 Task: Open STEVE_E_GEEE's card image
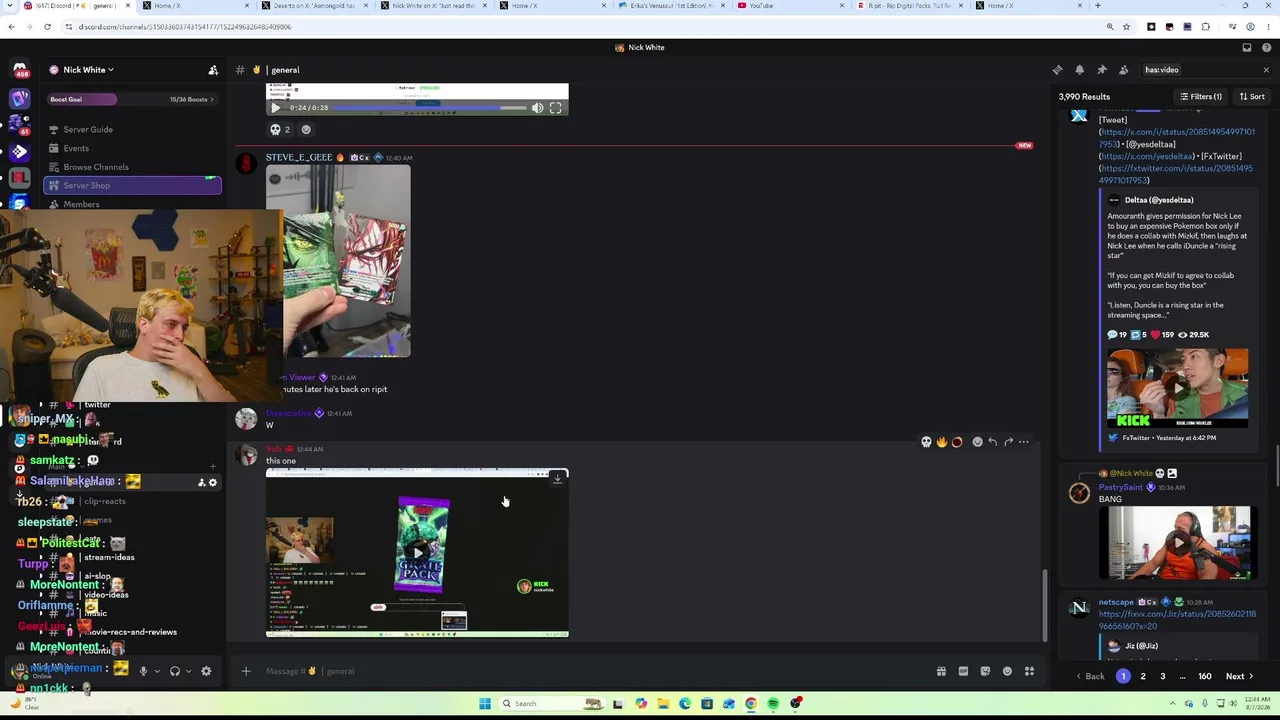[338, 261]
